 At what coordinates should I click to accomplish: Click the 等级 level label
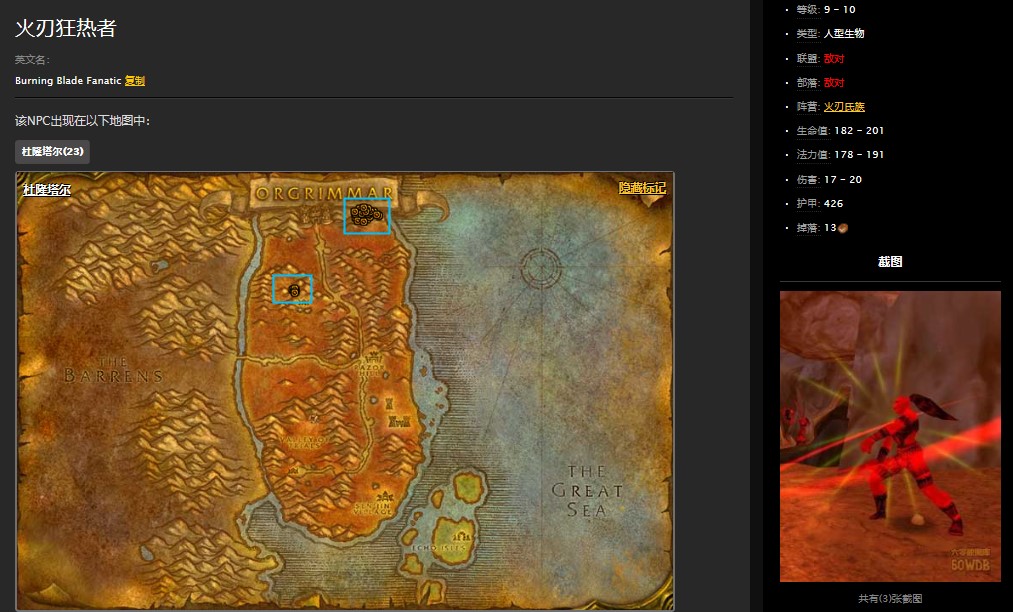(x=806, y=10)
